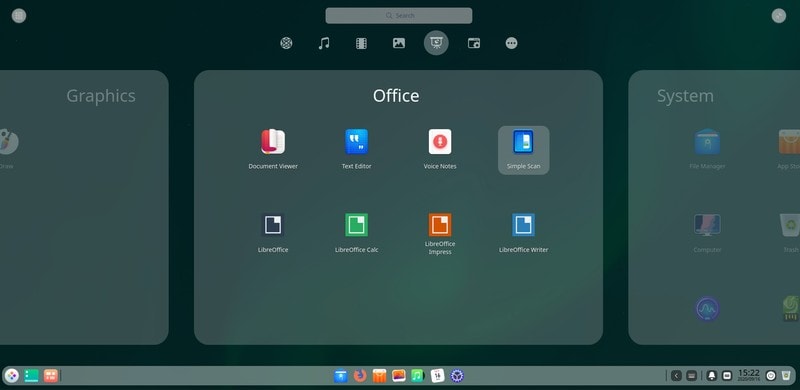Open power menu in dock
Viewport: 800px width, 390px height.
click(x=771, y=376)
